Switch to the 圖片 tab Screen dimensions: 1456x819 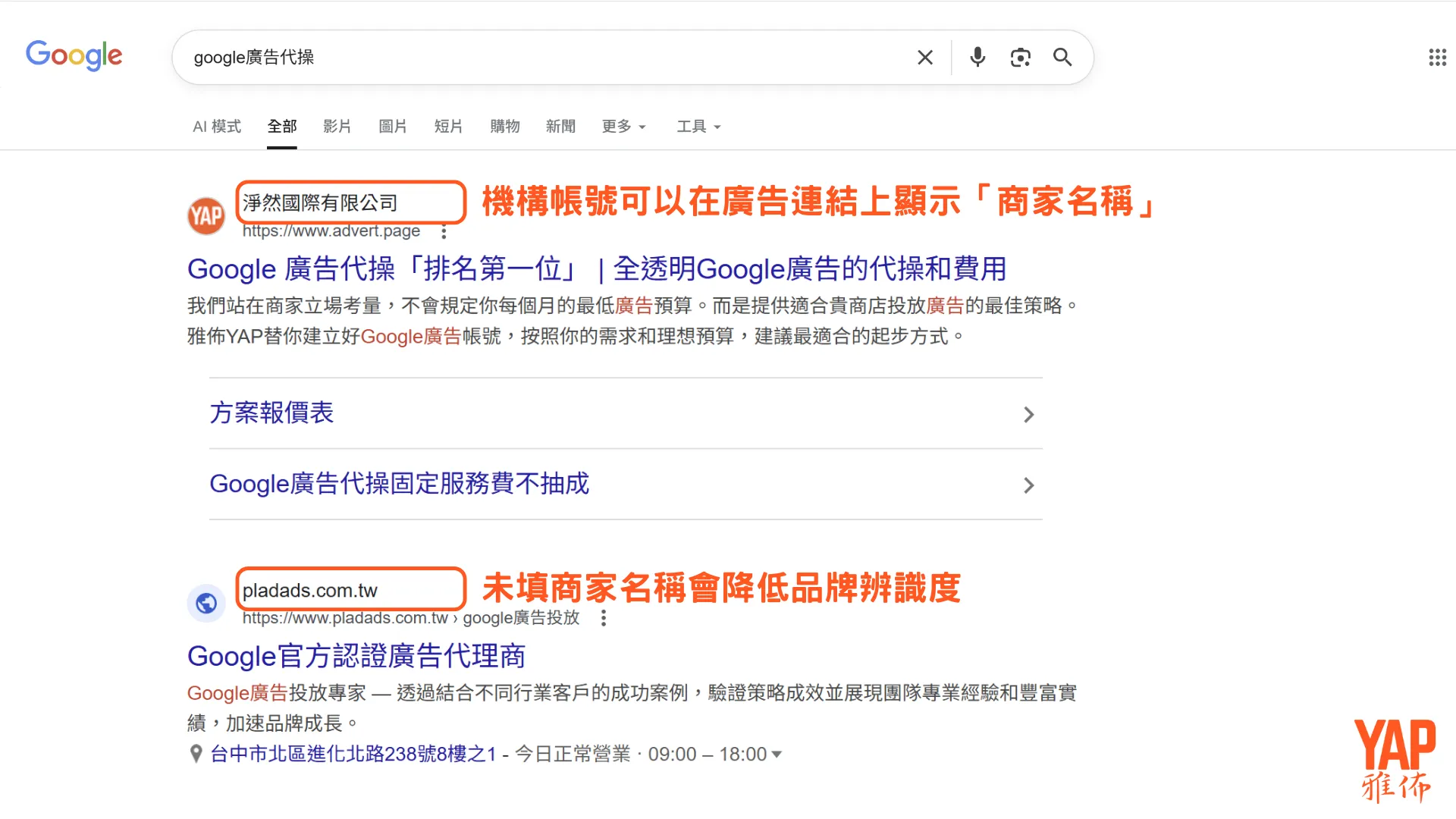pyautogui.click(x=392, y=127)
